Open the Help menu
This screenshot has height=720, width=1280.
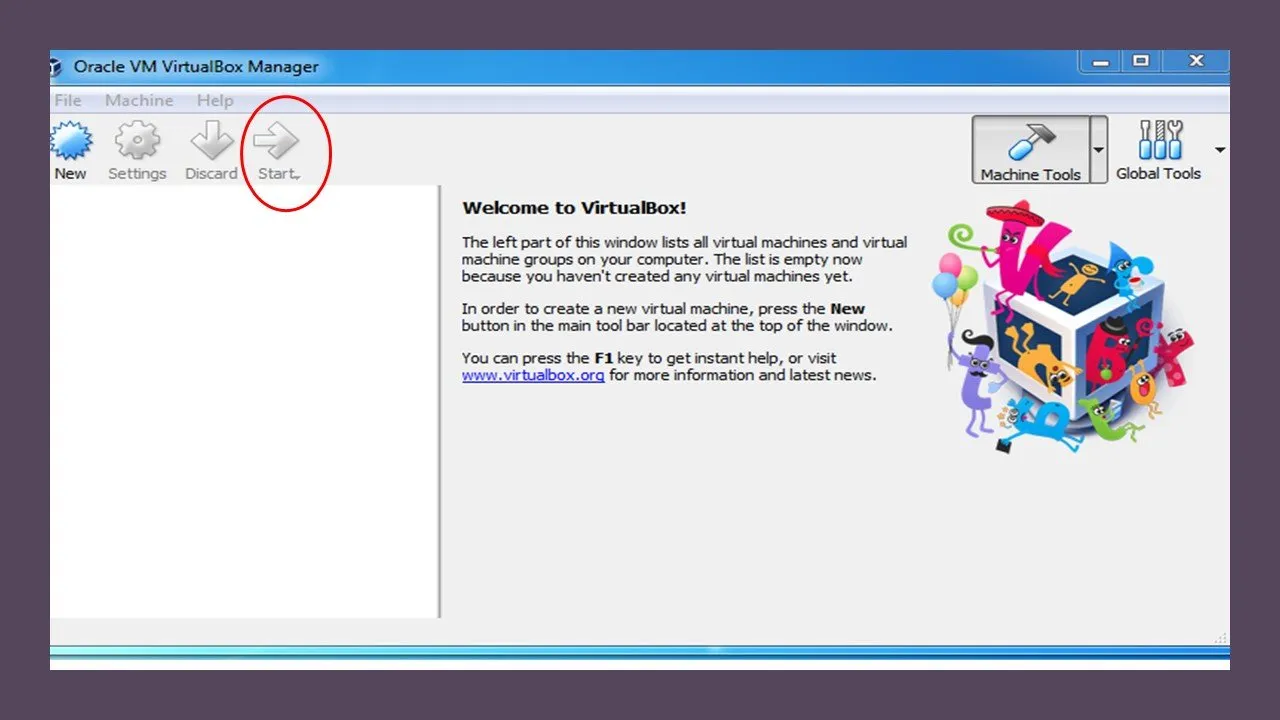[x=215, y=100]
